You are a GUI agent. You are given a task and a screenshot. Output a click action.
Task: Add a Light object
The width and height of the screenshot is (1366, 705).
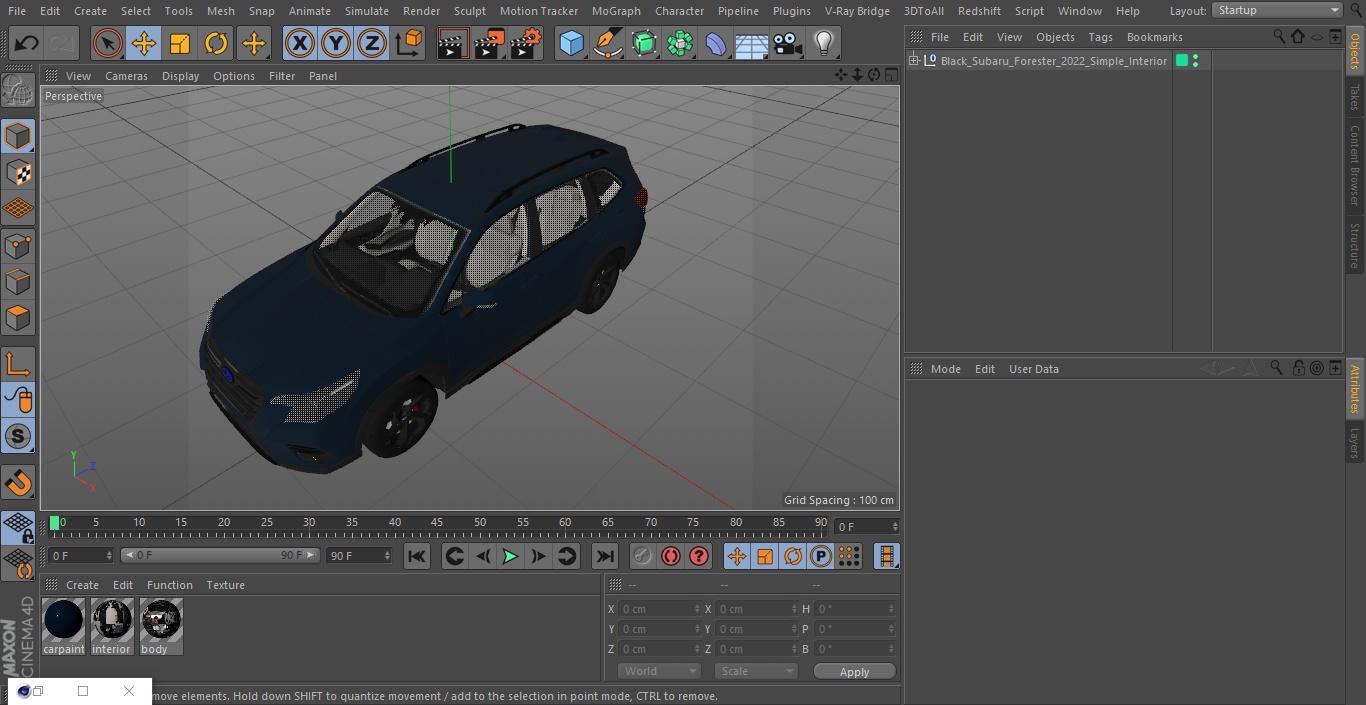824,43
